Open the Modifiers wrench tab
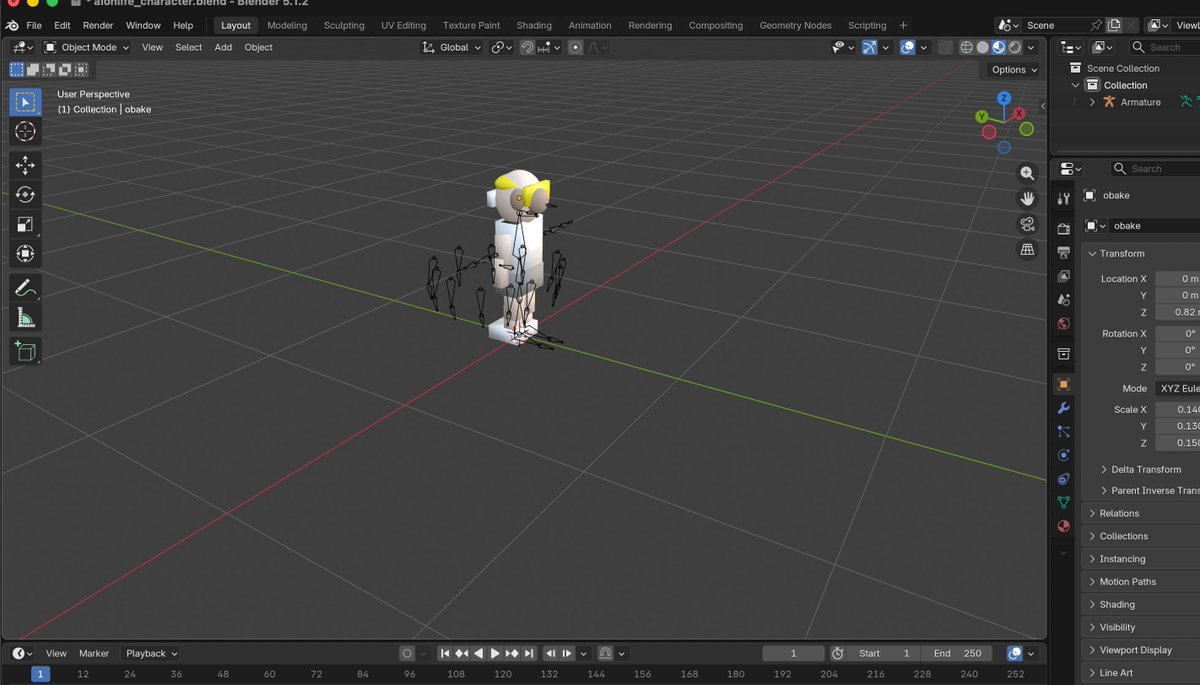 pos(1063,408)
